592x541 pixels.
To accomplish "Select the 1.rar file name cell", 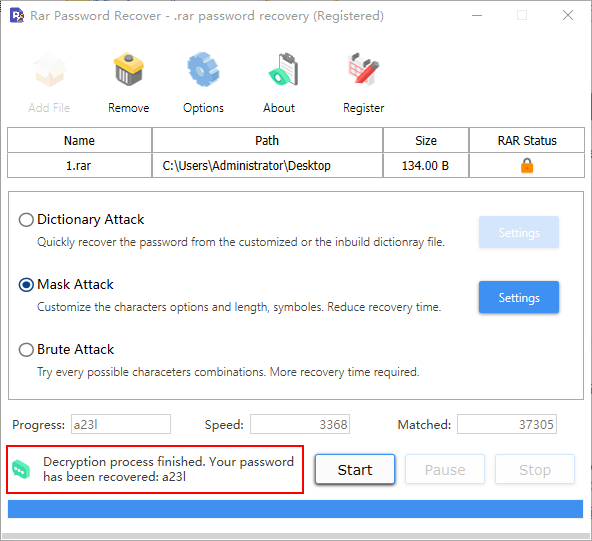I will coord(79,165).
